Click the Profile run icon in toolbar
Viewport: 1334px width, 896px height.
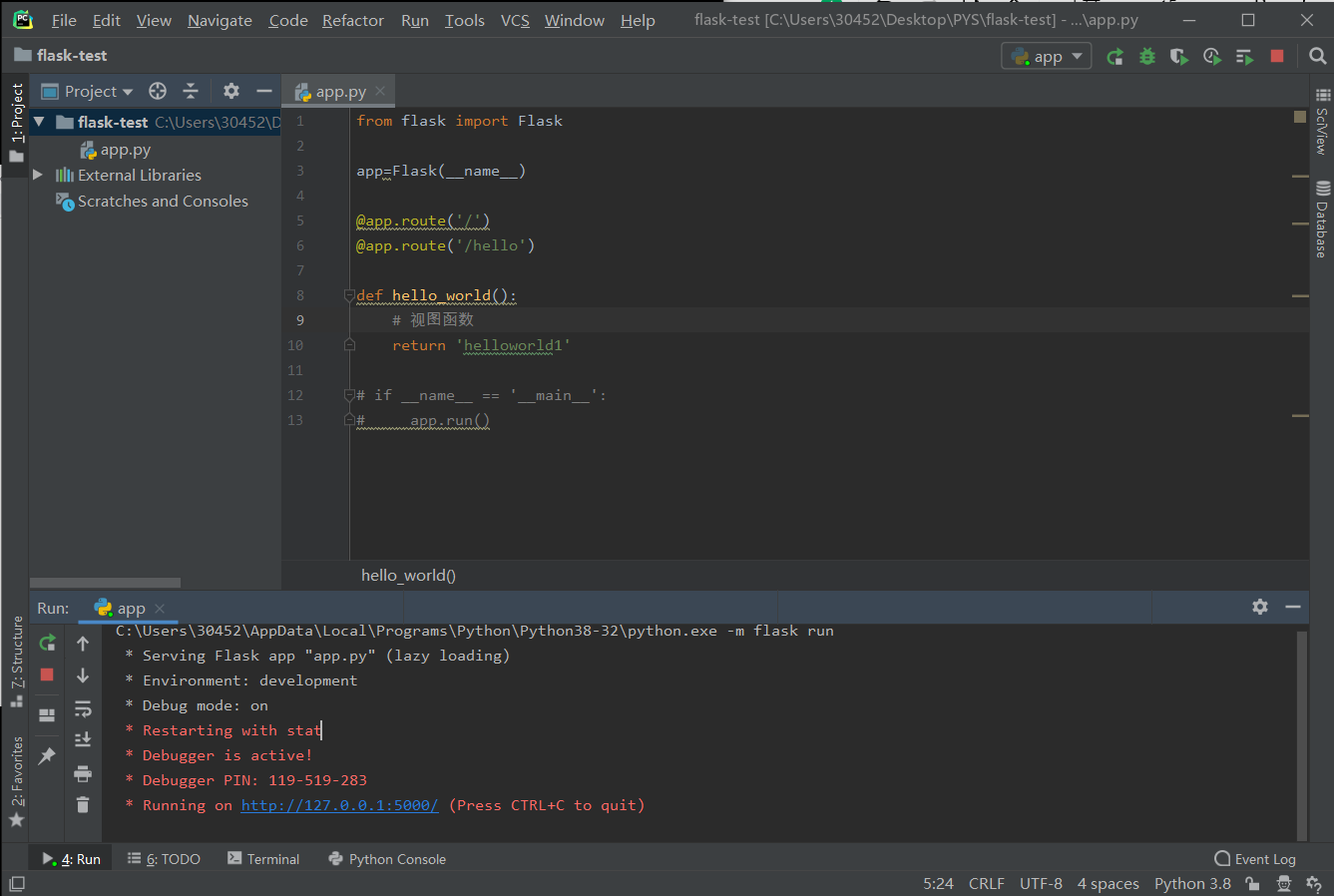click(x=1211, y=57)
